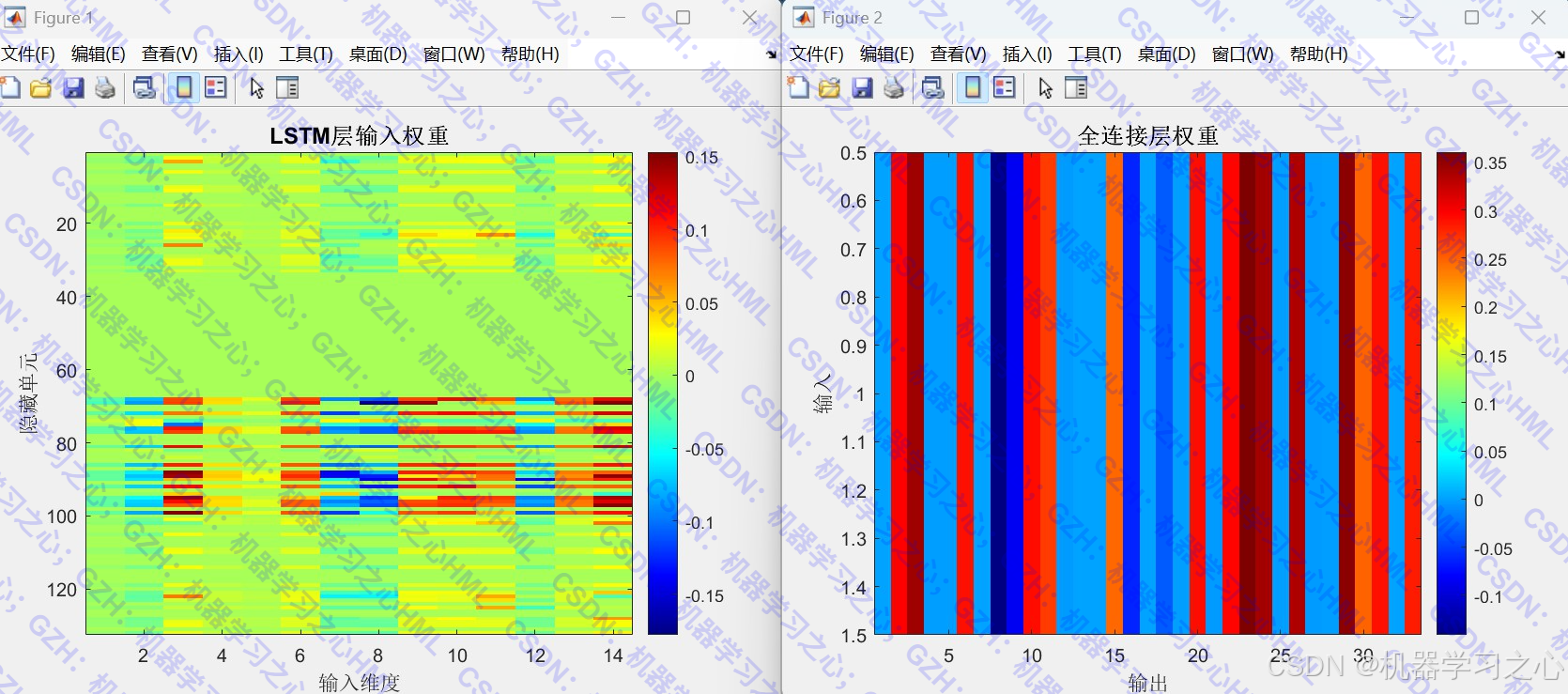Open Property Inspector from Figure 1 toolbar
Image resolution: width=1568 pixels, height=694 pixels.
pos(287,88)
